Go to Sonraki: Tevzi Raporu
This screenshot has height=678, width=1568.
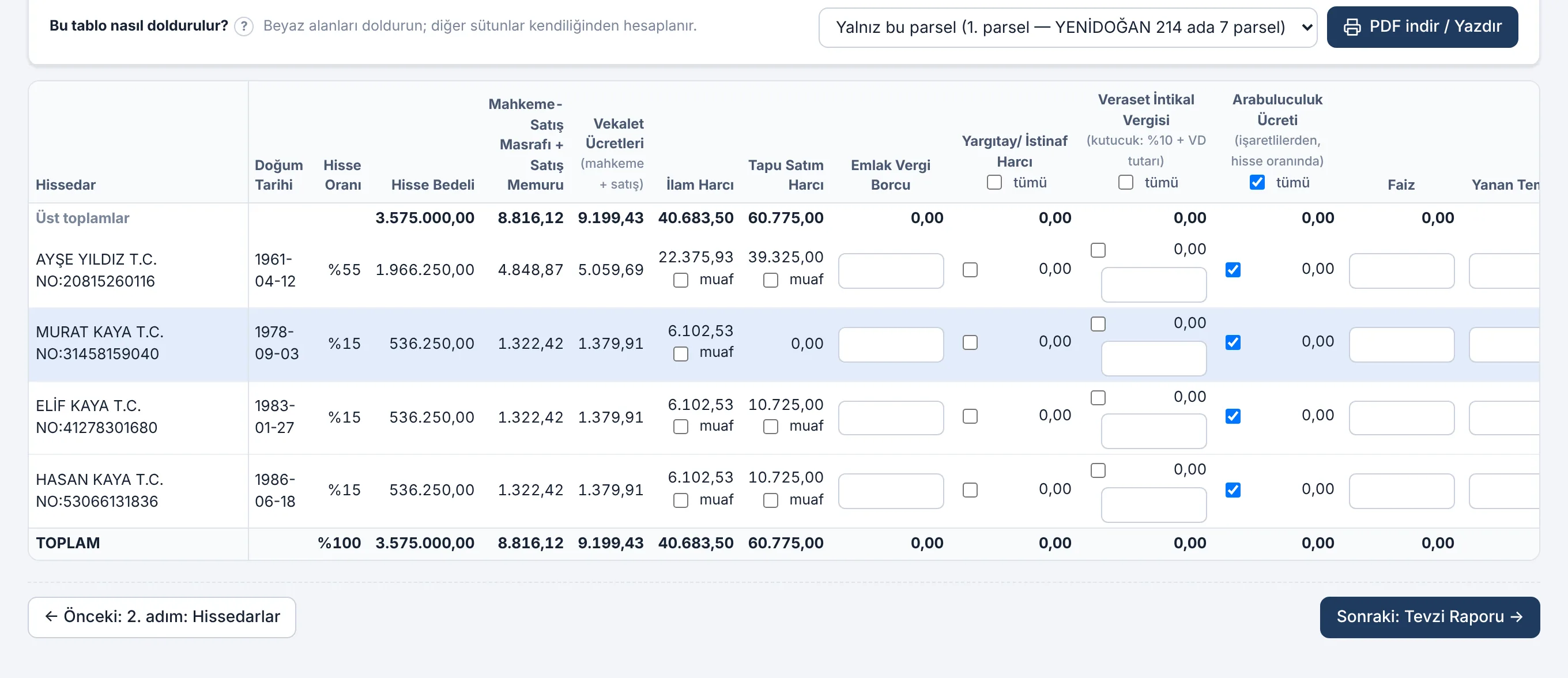tap(1429, 616)
